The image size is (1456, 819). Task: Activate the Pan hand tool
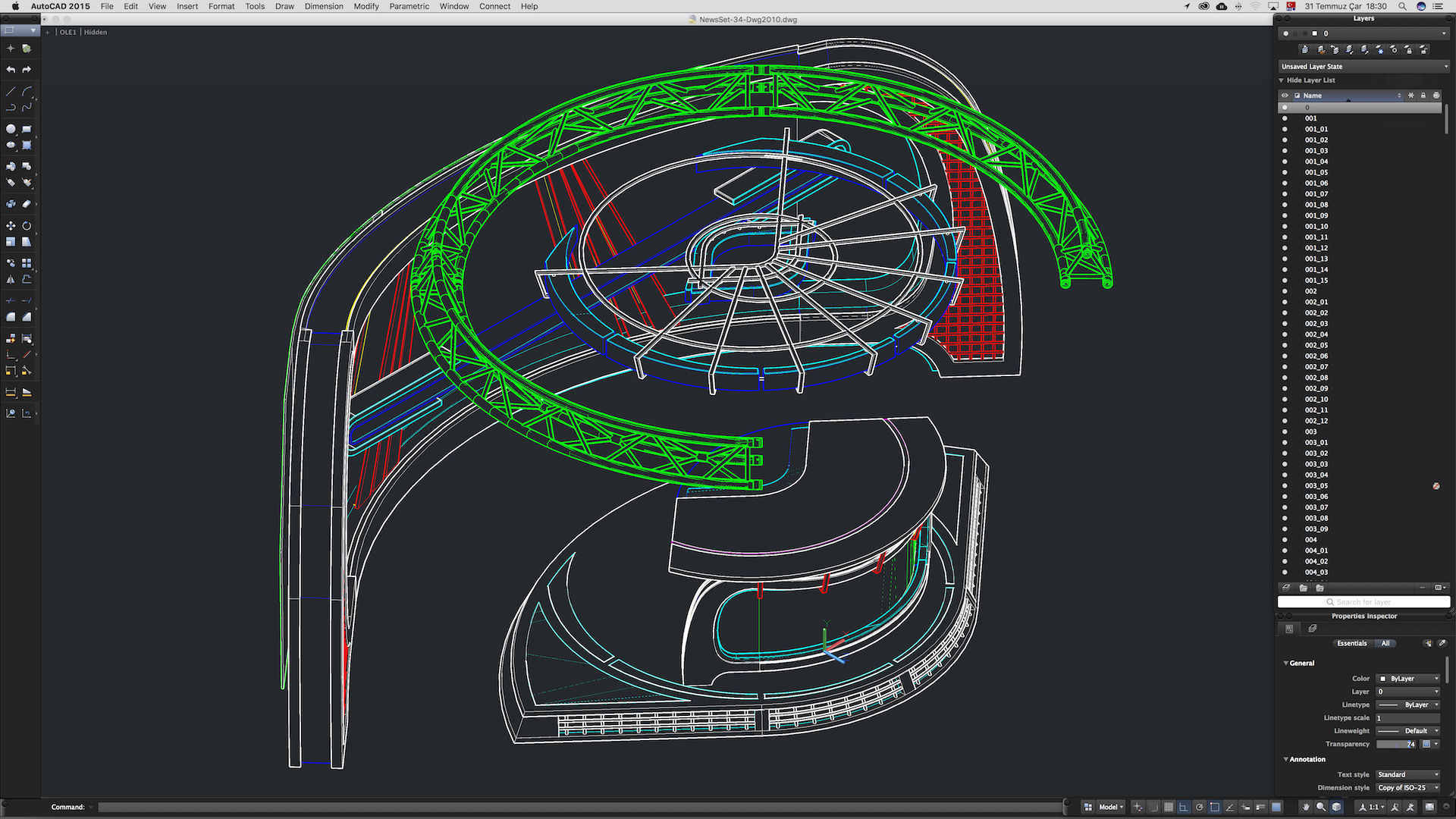(x=1305, y=807)
